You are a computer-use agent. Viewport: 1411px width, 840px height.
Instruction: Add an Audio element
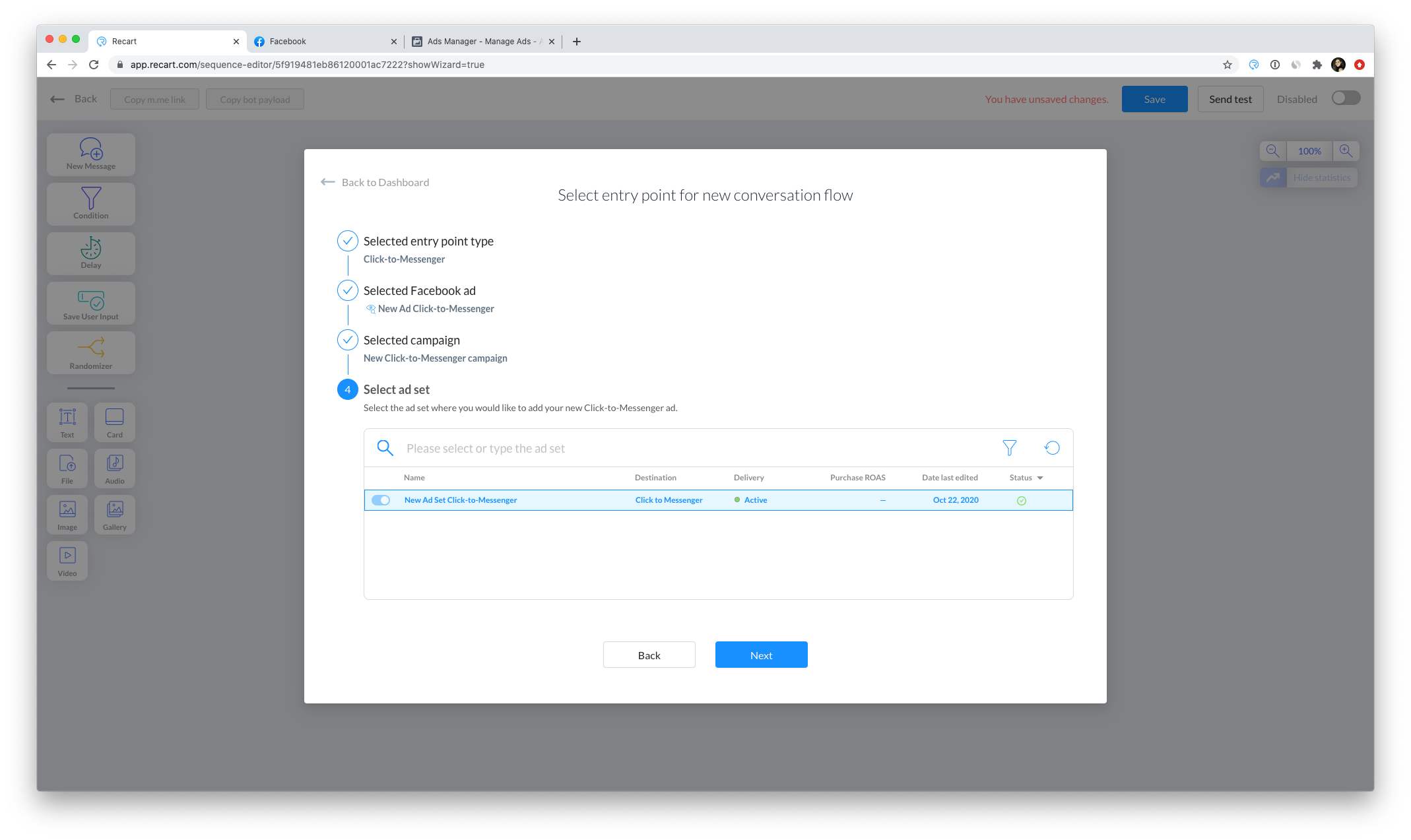point(115,468)
